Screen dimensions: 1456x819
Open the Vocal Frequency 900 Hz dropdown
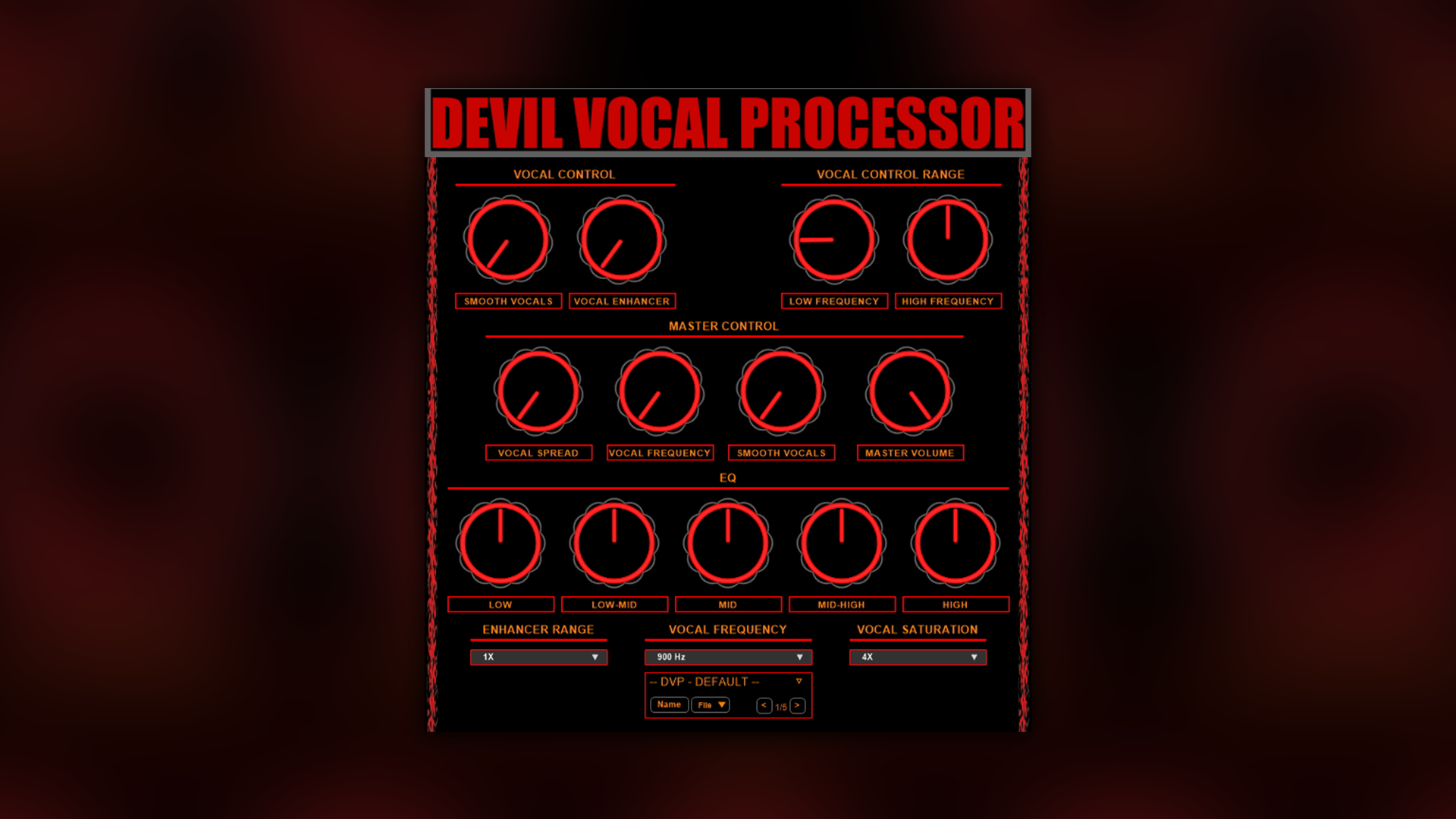point(728,657)
